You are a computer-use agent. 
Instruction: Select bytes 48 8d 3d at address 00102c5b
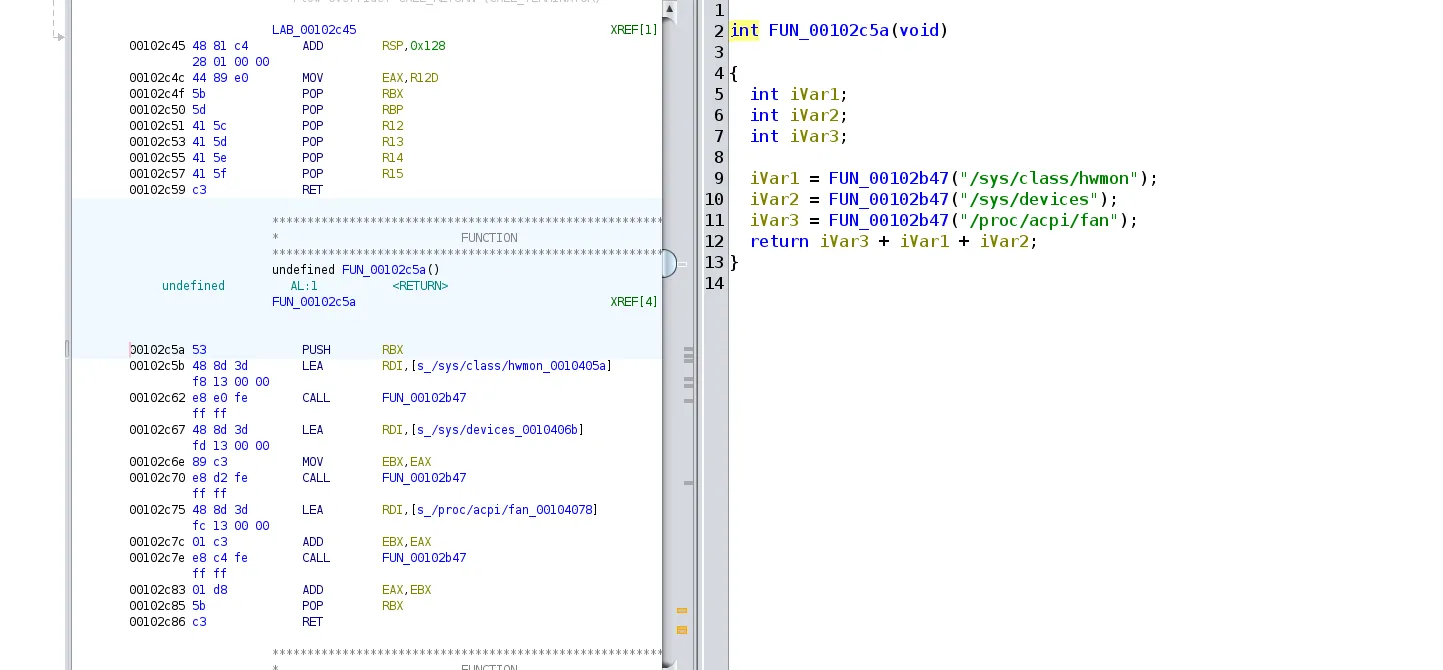220,366
